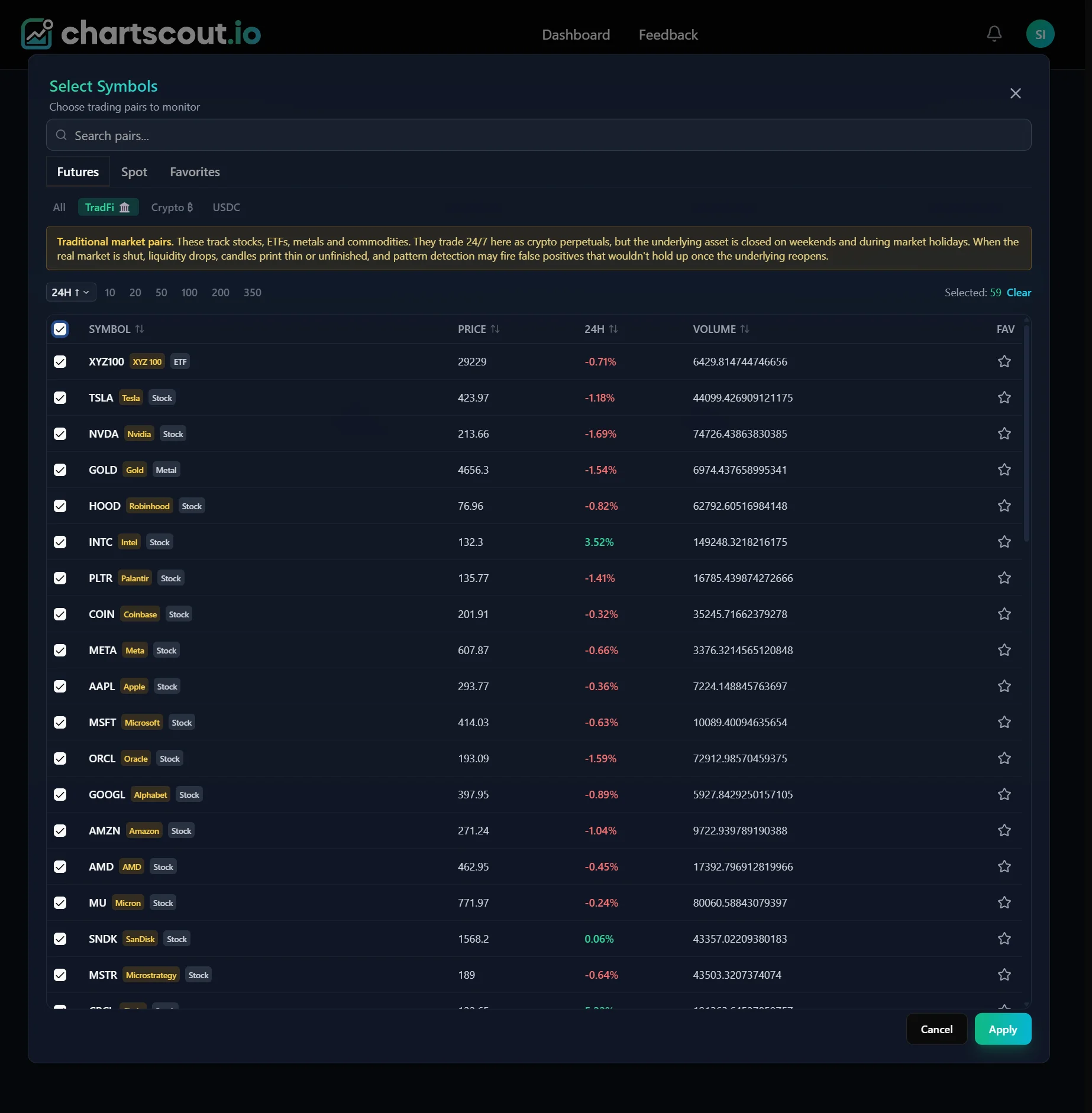Sort by the VOLUME column arrows
Image resolution: width=1092 pixels, height=1113 pixels.
point(745,329)
